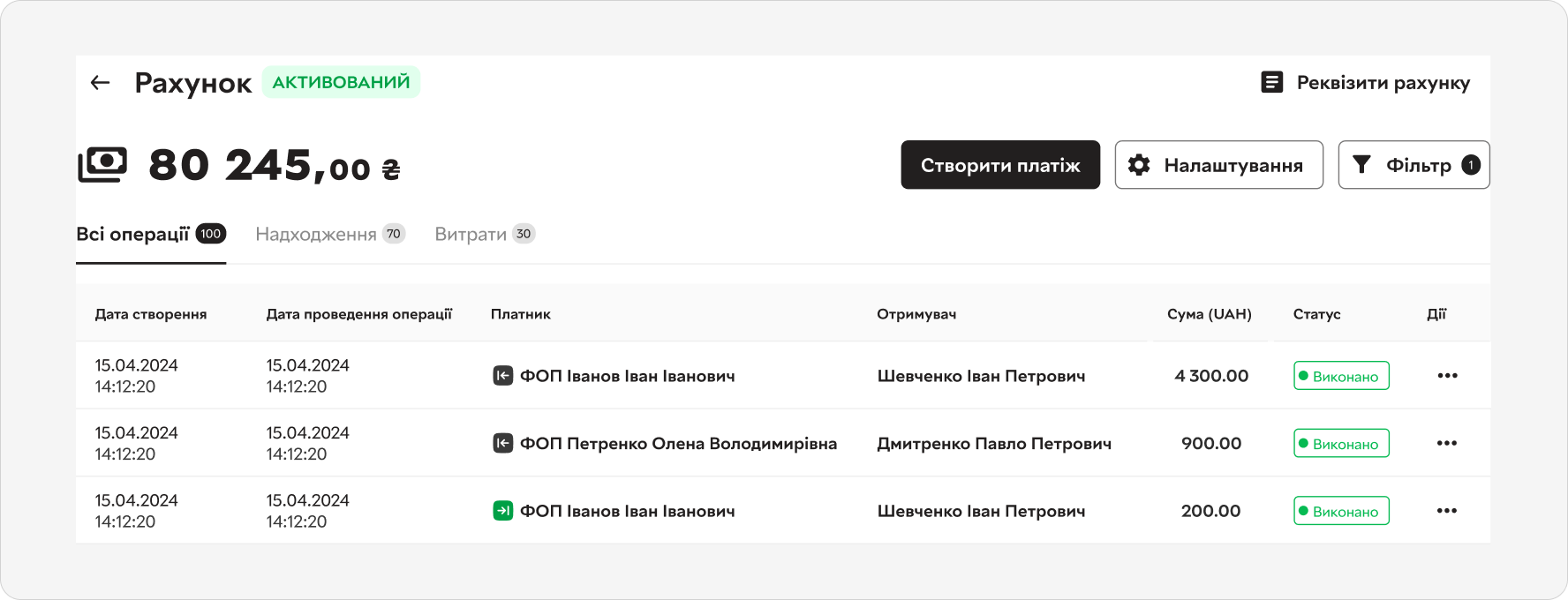This screenshot has width=1568, height=600.
Task: Open Реквізити рахунку link
Action: [1383, 83]
